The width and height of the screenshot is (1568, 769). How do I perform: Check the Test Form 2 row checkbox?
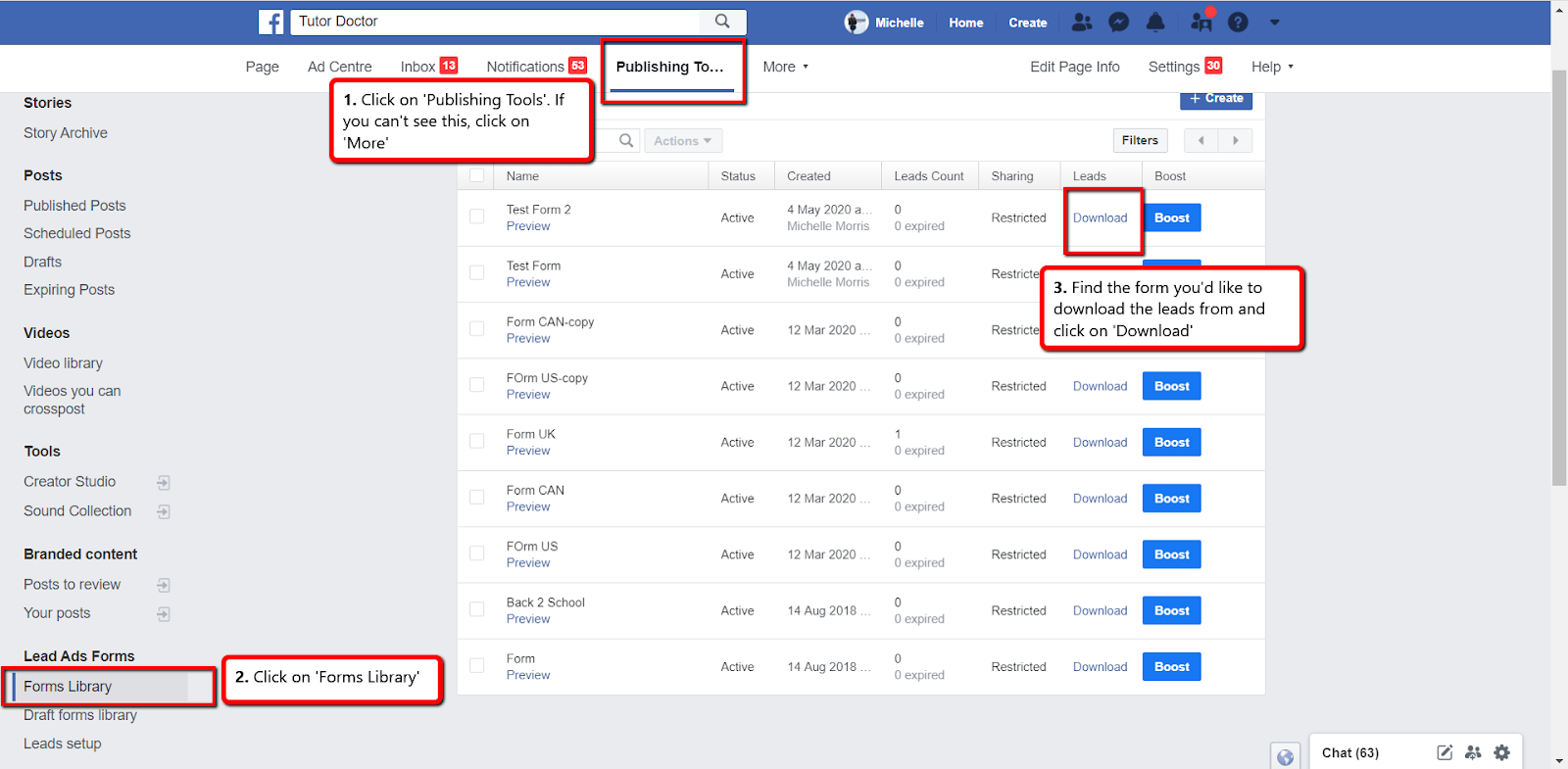point(477,216)
